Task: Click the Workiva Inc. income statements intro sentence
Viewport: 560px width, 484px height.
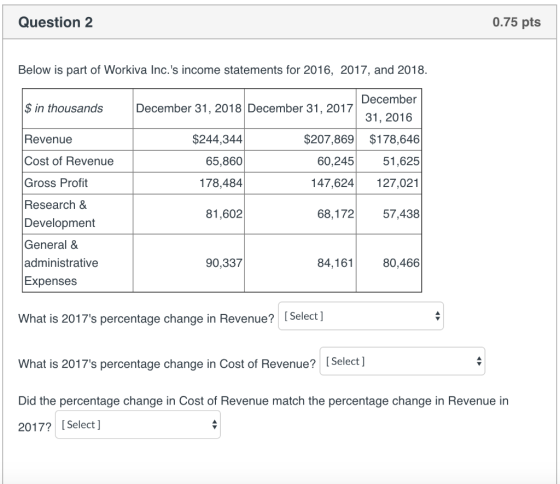Action: [222, 70]
